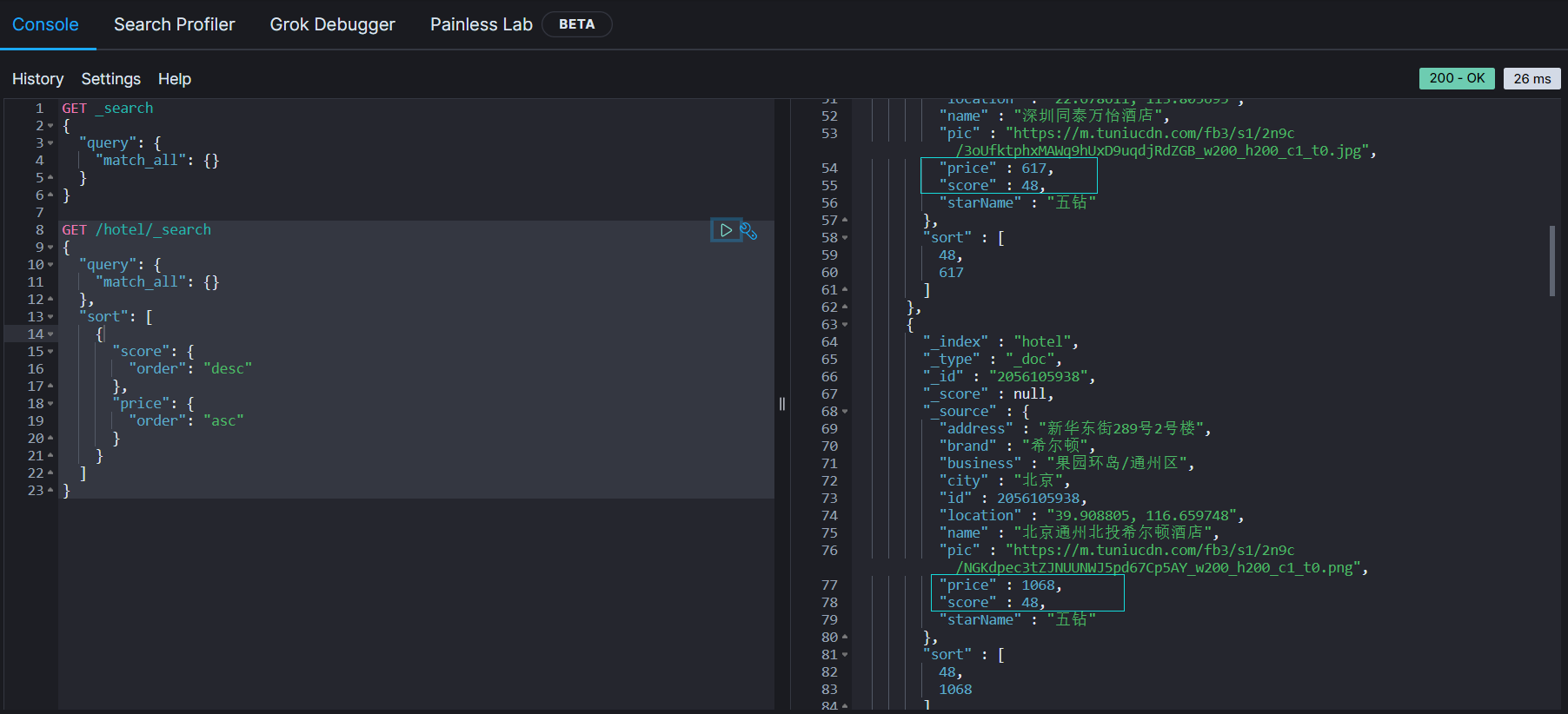Screen dimensions: 1568x714
Task: Open the wrench actions menu icon
Action: pyautogui.click(x=748, y=231)
